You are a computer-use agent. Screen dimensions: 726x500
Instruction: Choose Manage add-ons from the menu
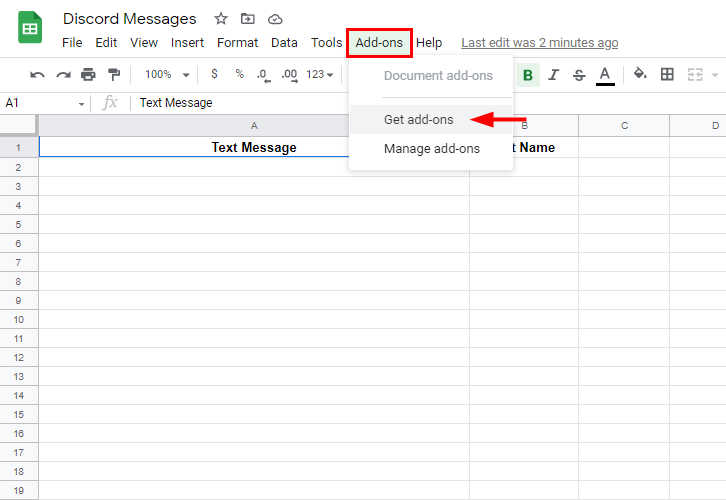pos(431,149)
